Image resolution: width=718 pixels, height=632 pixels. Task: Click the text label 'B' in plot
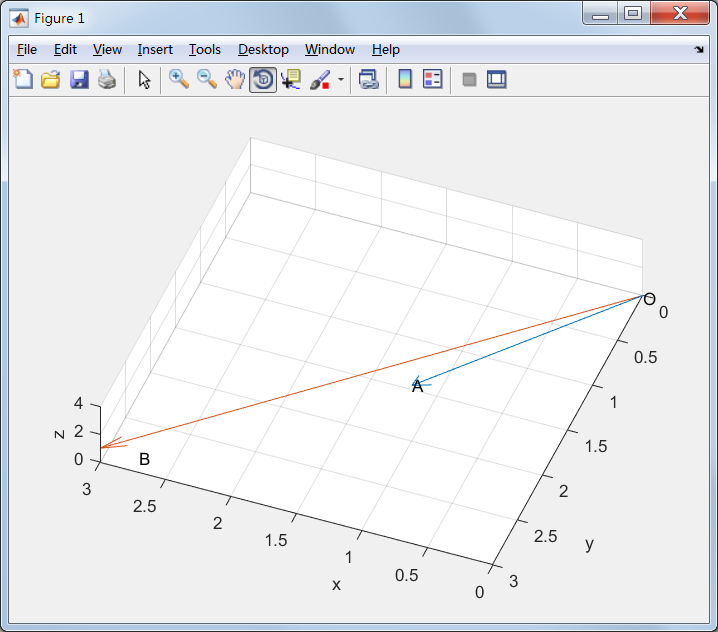(x=144, y=459)
